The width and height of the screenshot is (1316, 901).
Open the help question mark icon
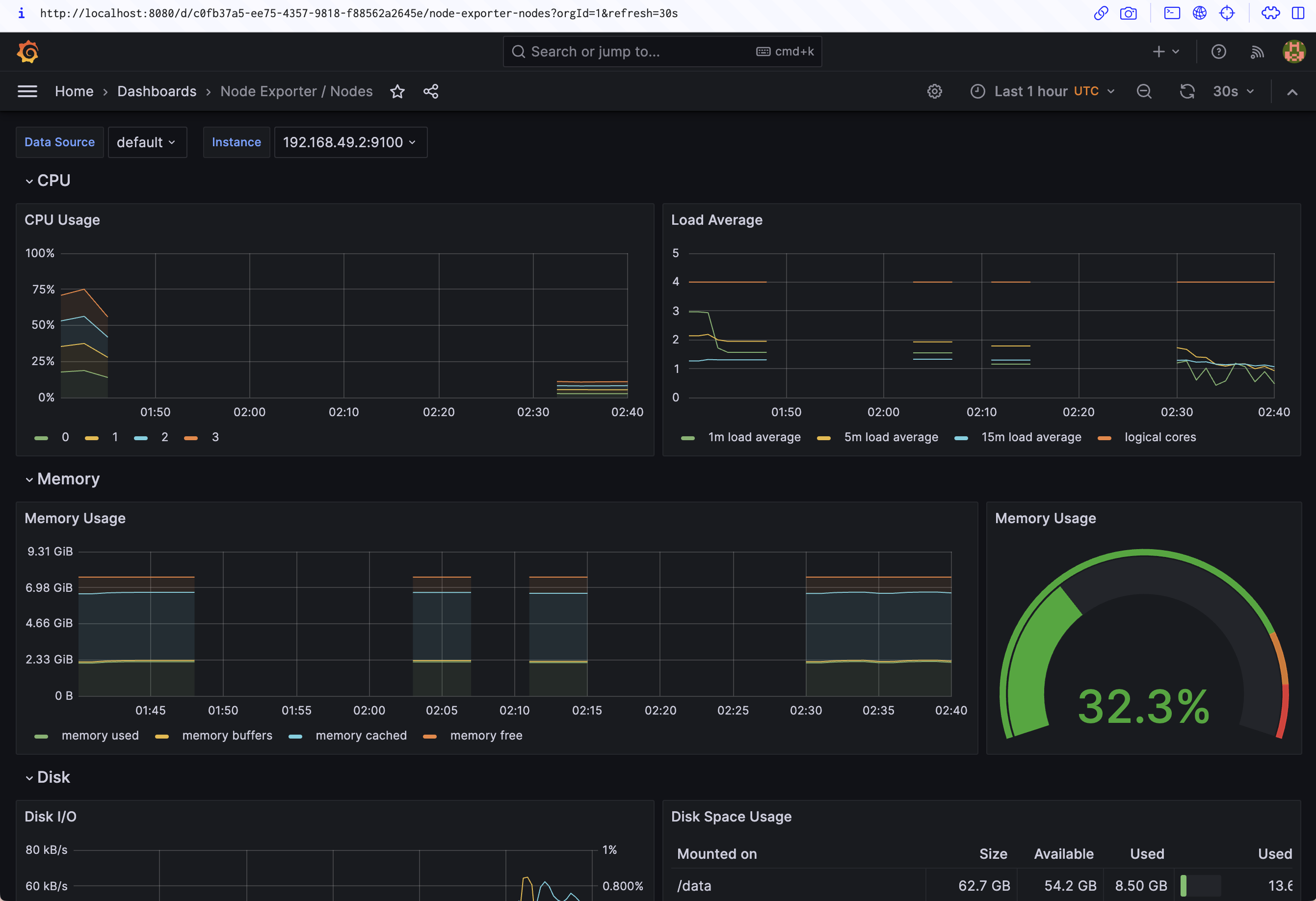coord(1218,52)
